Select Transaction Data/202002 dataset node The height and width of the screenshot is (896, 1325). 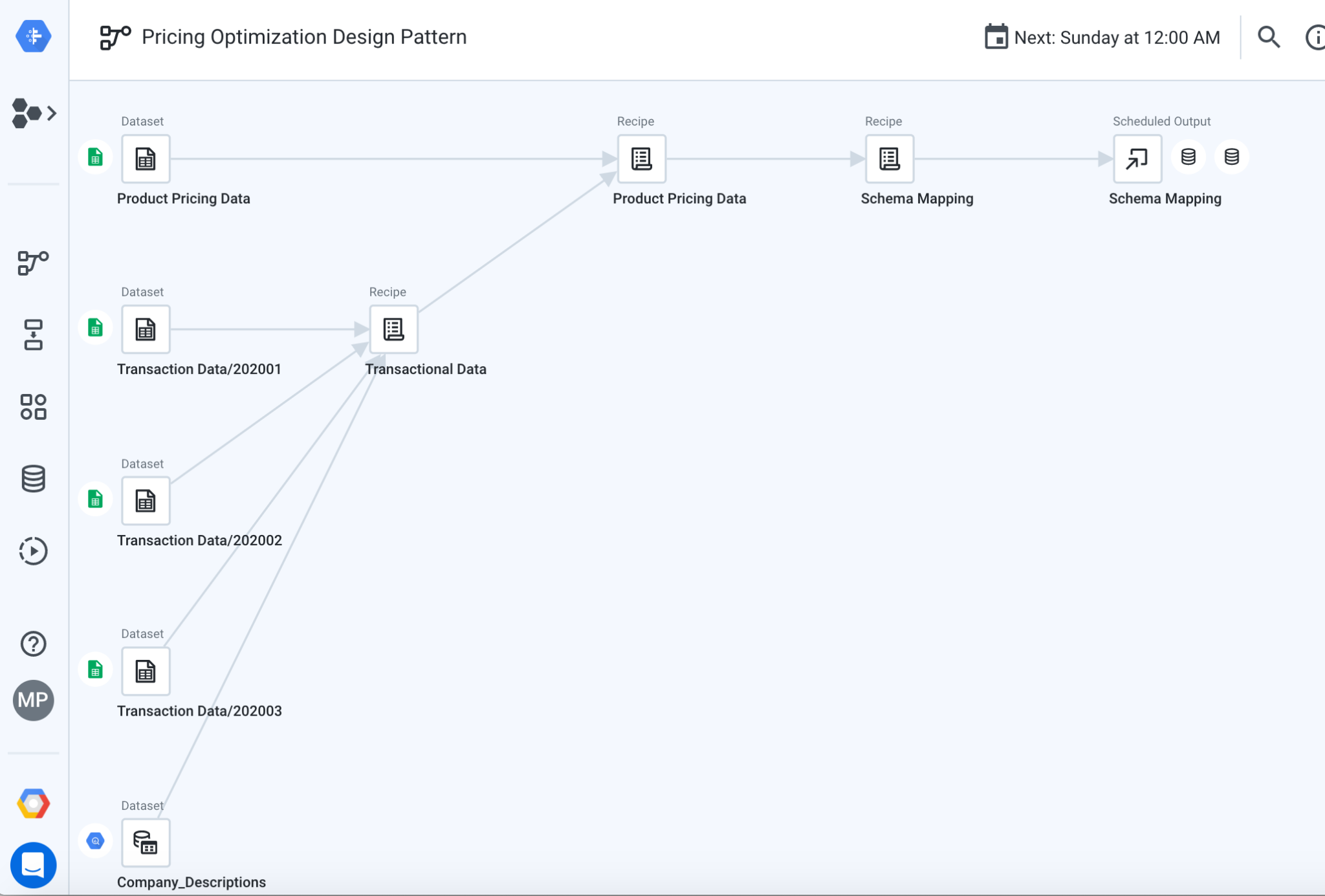pyautogui.click(x=146, y=501)
